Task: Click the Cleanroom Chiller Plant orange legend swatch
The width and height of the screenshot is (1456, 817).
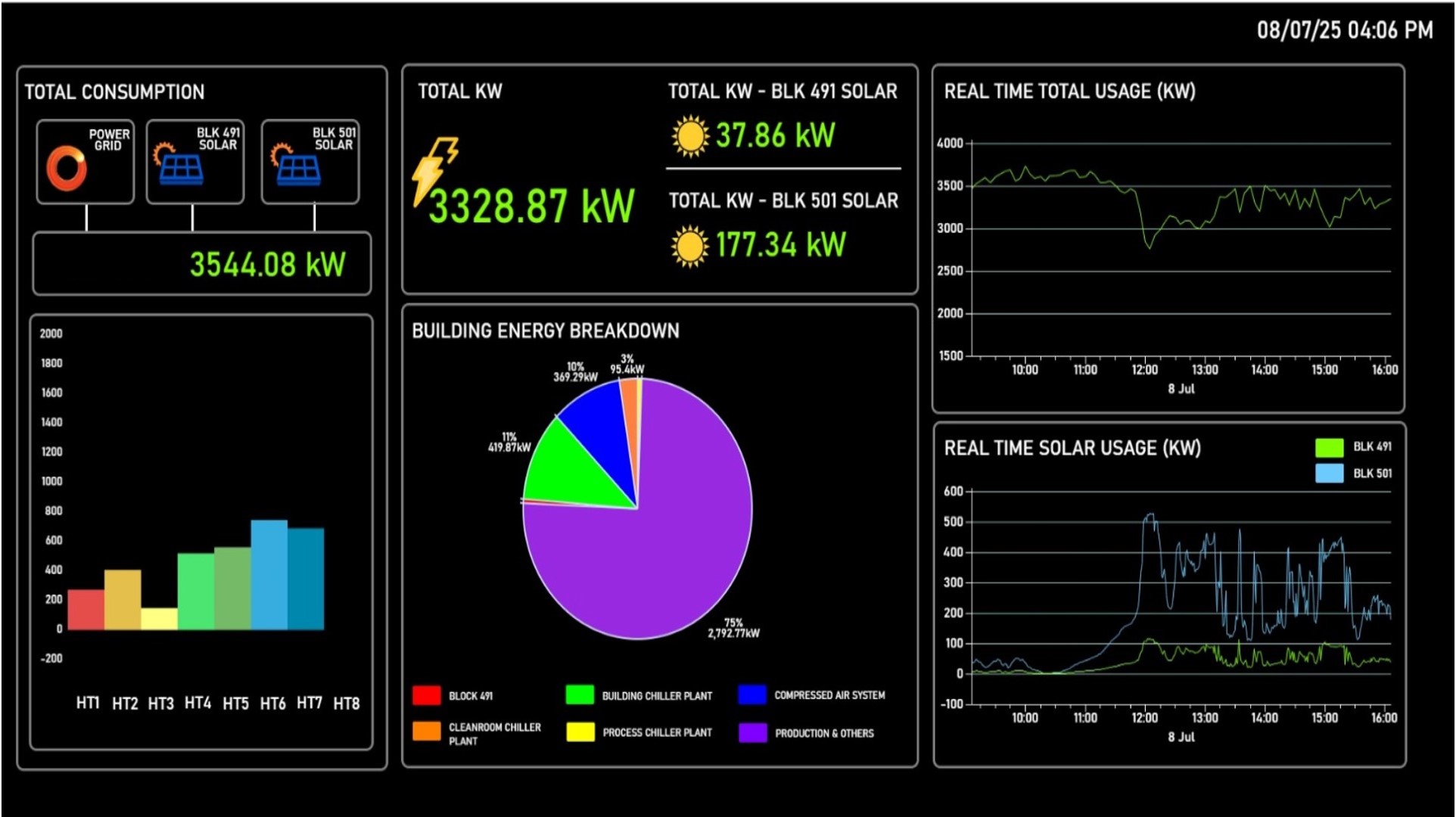Action: (427, 731)
